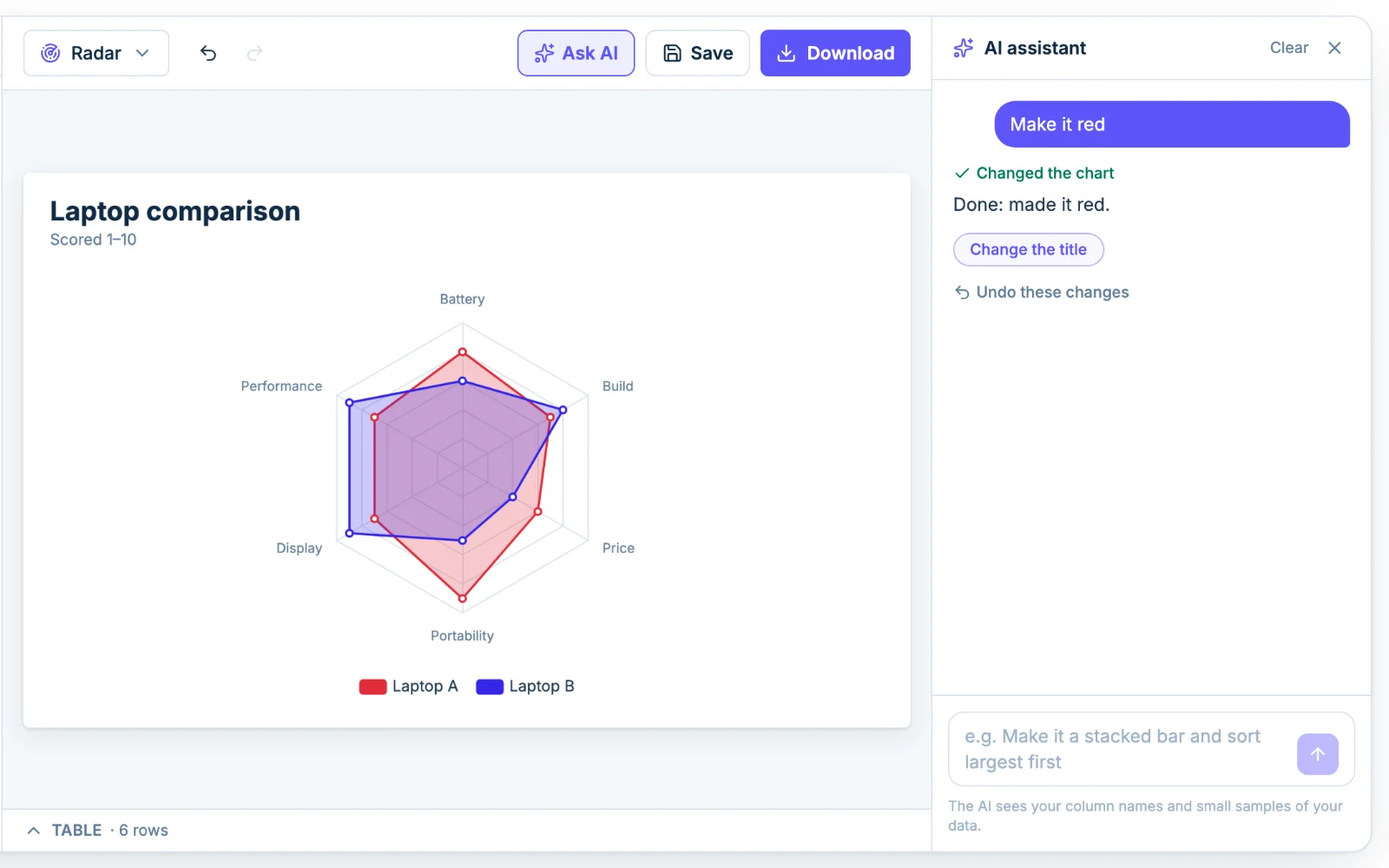The width and height of the screenshot is (1389, 868).
Task: Toggle Laptop B legend swatch
Action: click(490, 687)
